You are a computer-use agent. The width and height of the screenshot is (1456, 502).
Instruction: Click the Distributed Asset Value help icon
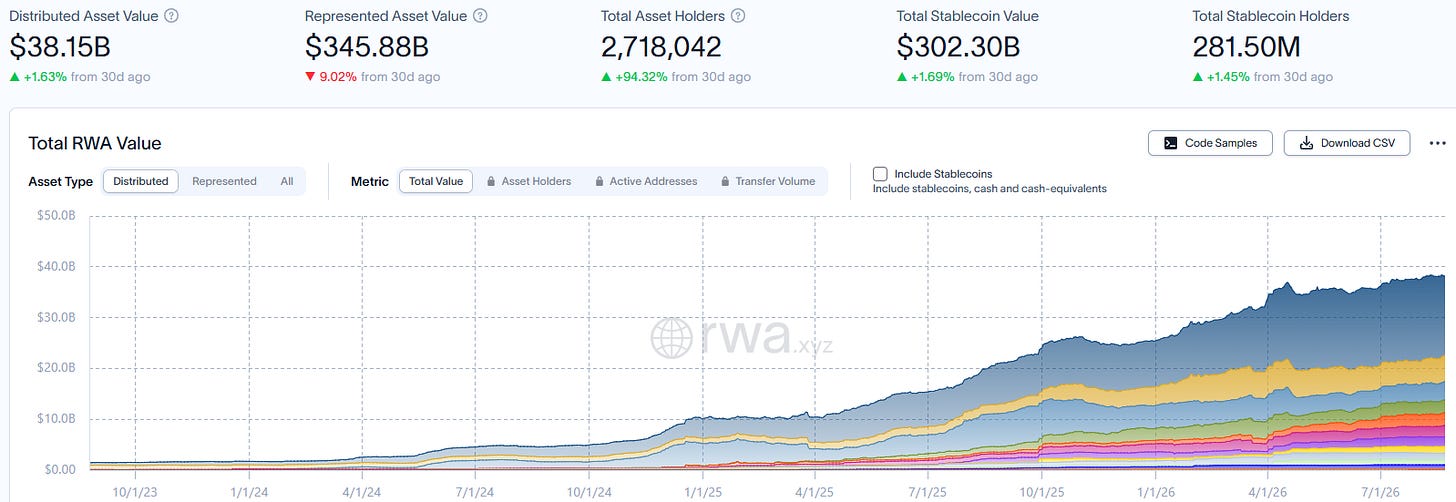[171, 16]
